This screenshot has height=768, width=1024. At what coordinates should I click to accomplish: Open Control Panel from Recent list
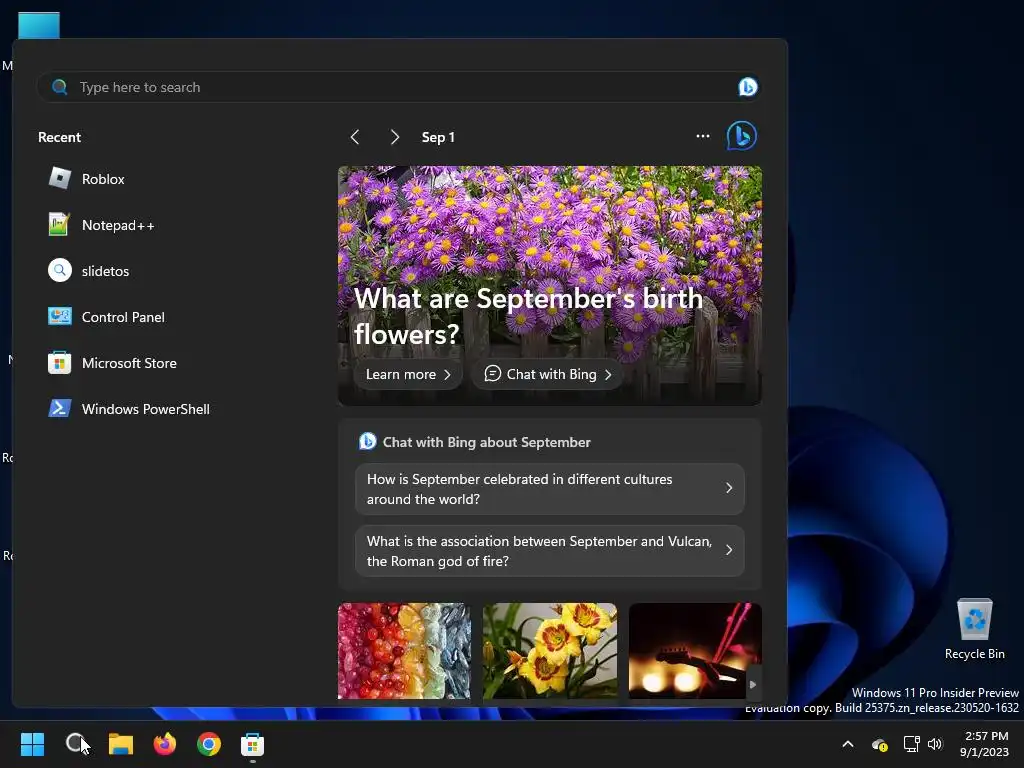click(106, 317)
